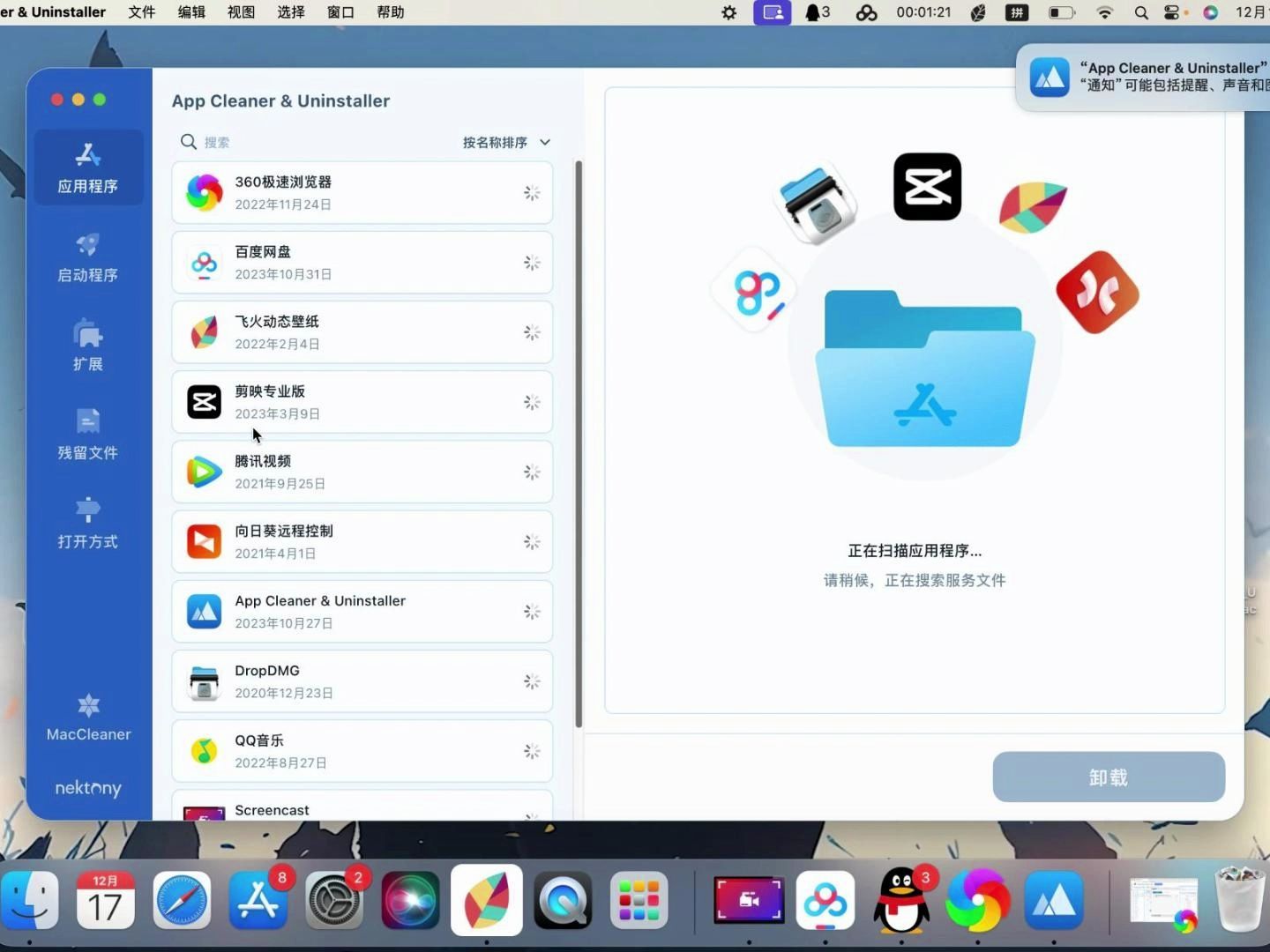This screenshot has height=952, width=1270.
Task: Open System Preferences from the Dock
Action: click(334, 900)
